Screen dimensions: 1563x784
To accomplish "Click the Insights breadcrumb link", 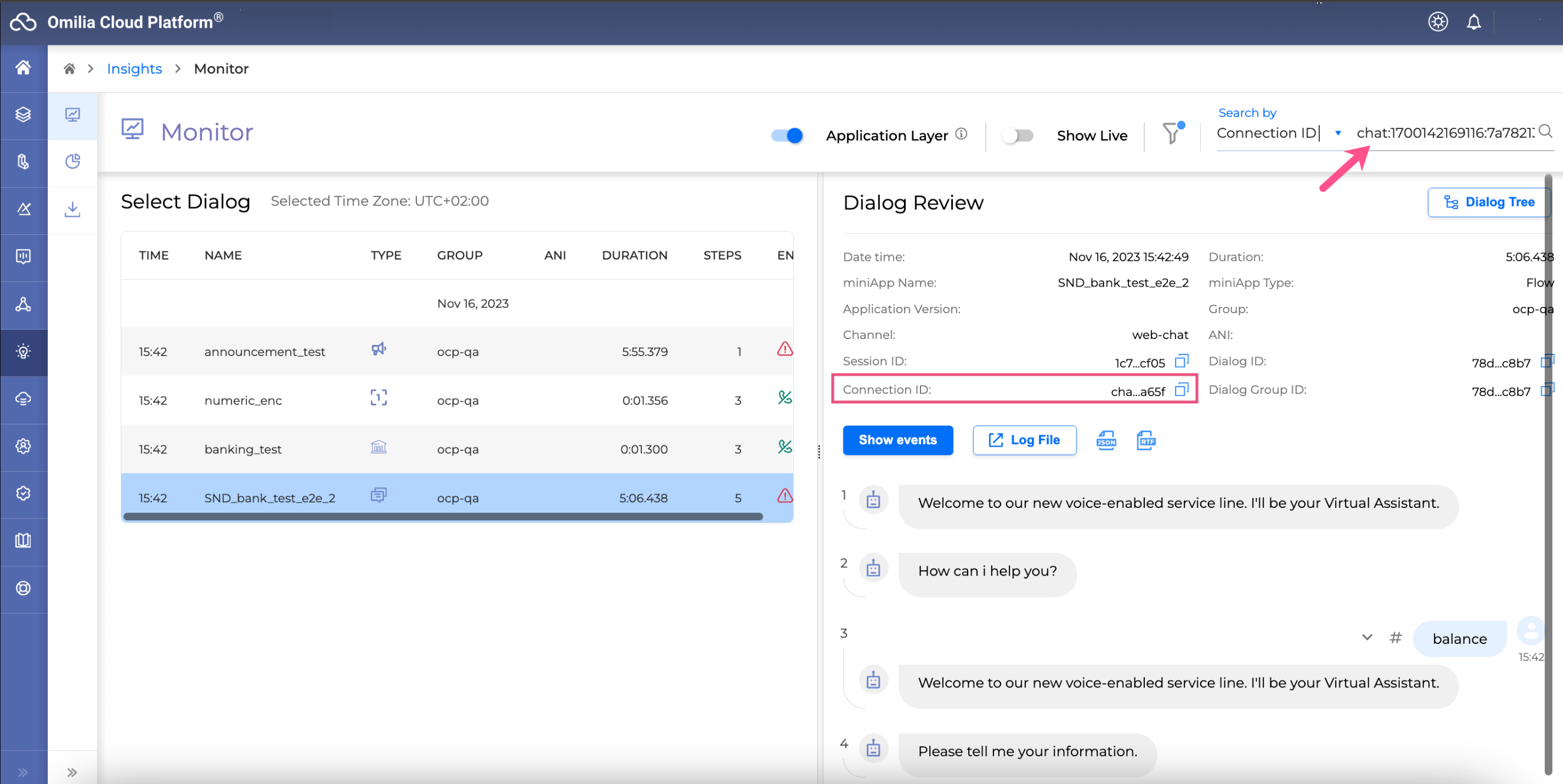I will click(x=134, y=68).
